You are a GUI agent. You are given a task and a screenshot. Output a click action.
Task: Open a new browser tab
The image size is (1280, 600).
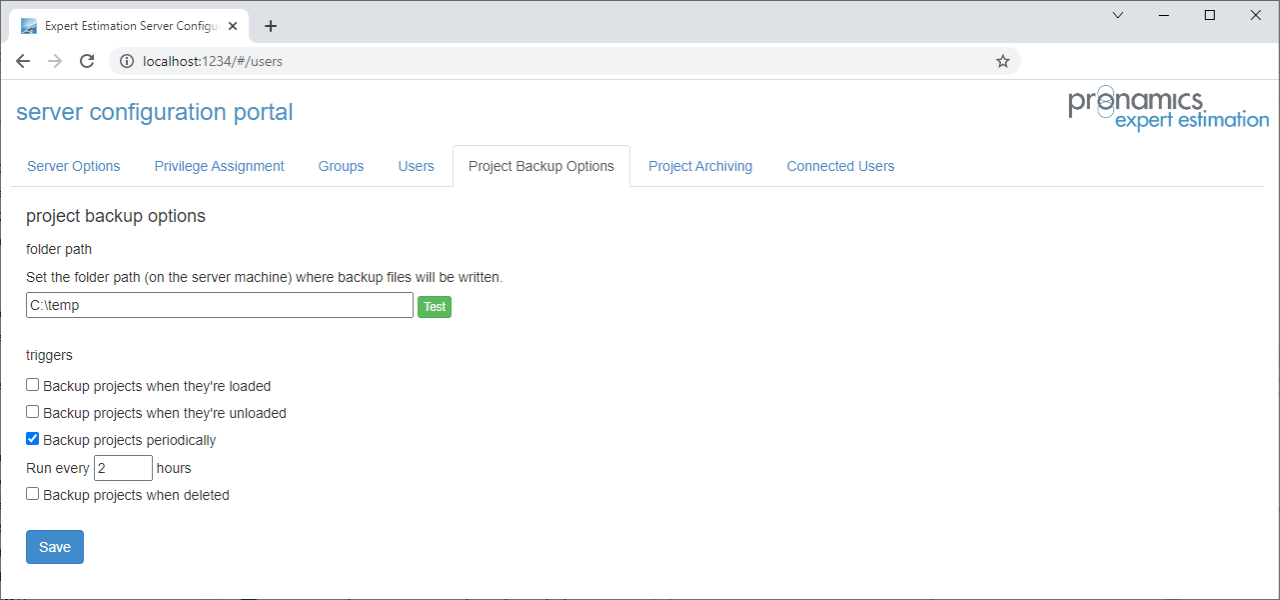[270, 26]
